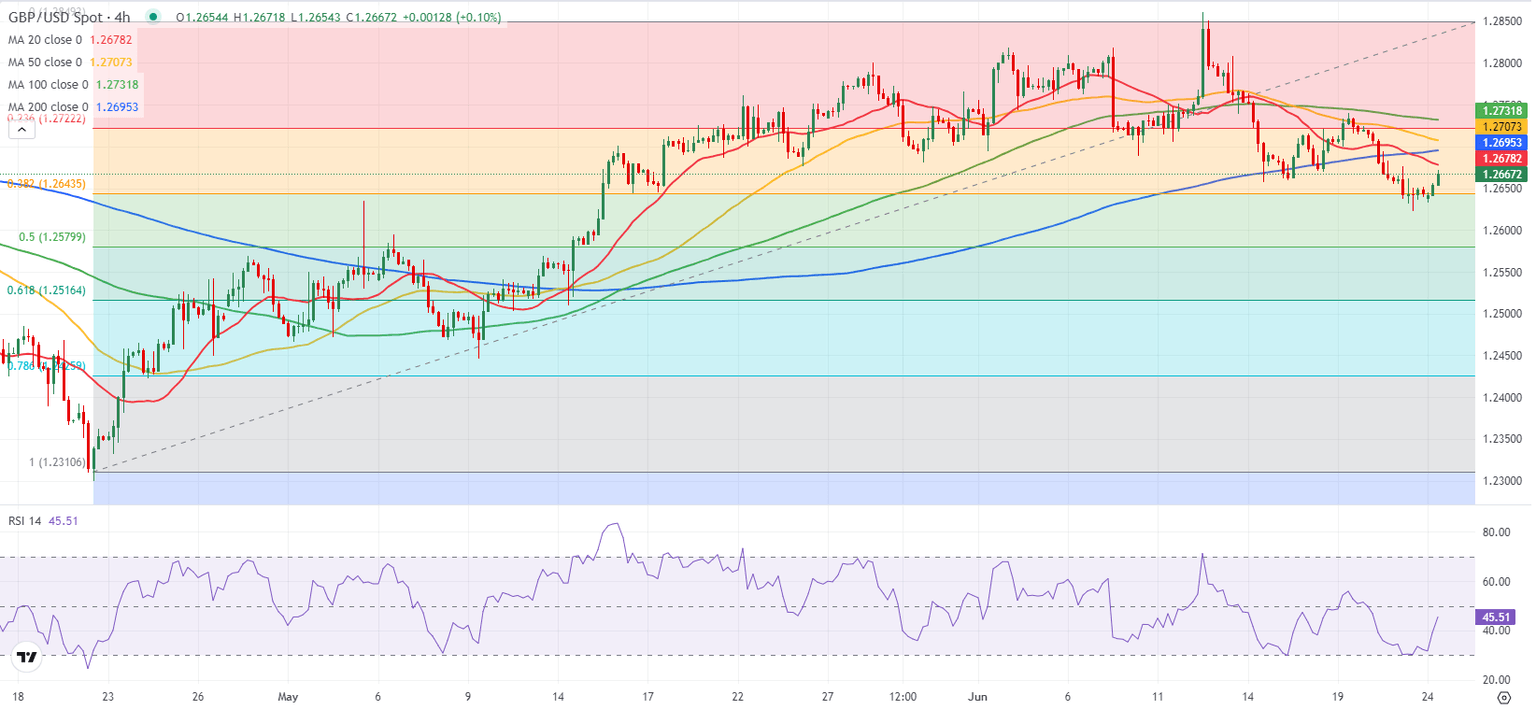Collapse the indicator legend with the arrow
1536x708 pixels.
(20, 128)
